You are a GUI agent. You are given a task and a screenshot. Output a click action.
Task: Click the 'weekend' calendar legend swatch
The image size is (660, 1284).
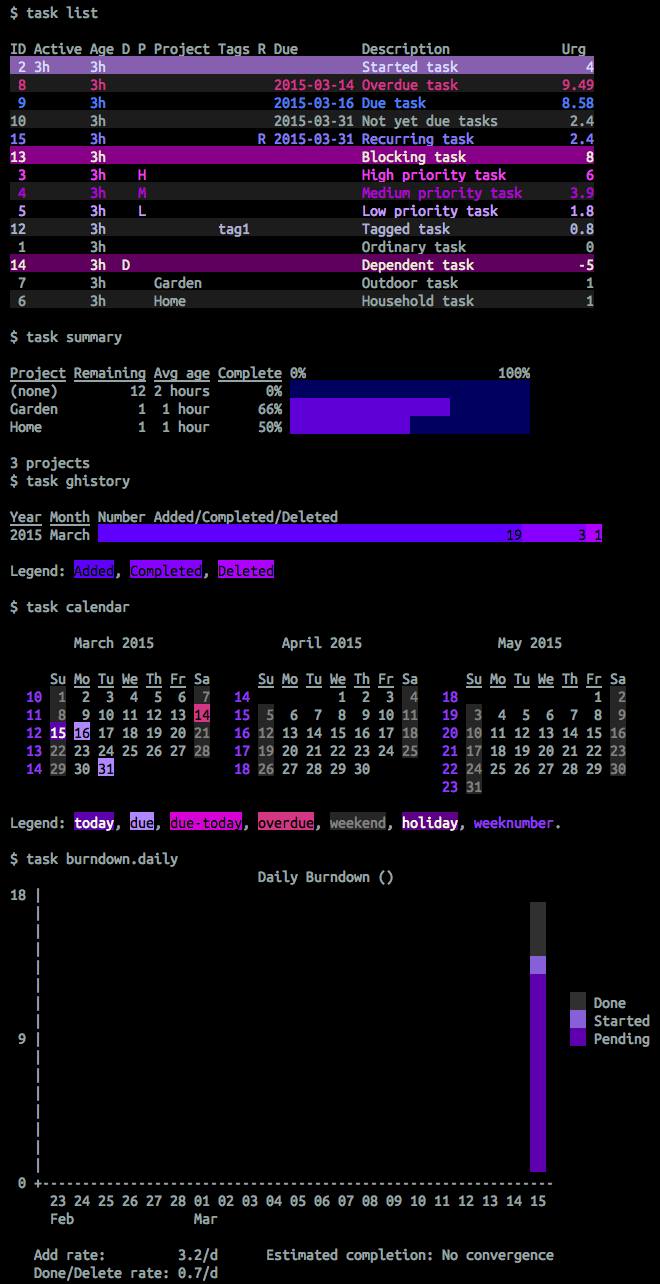(x=358, y=823)
